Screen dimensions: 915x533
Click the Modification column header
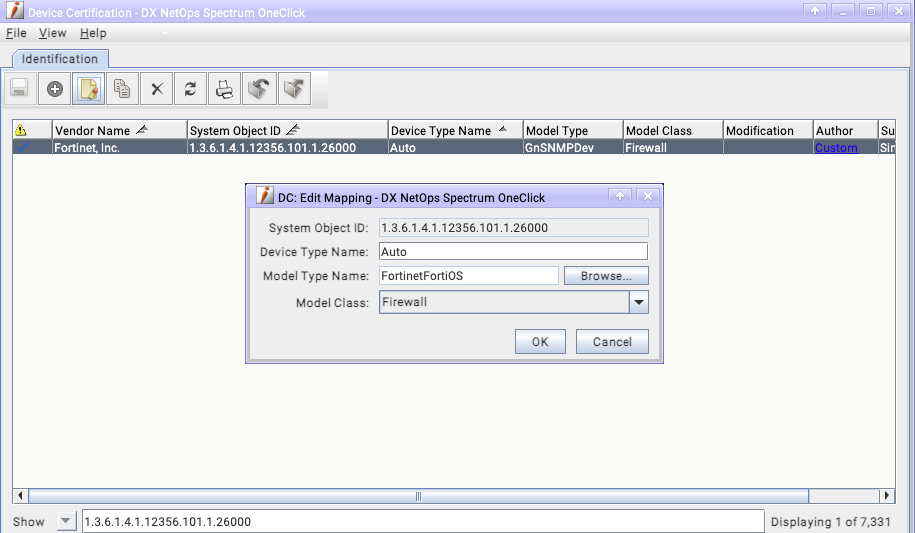(768, 130)
